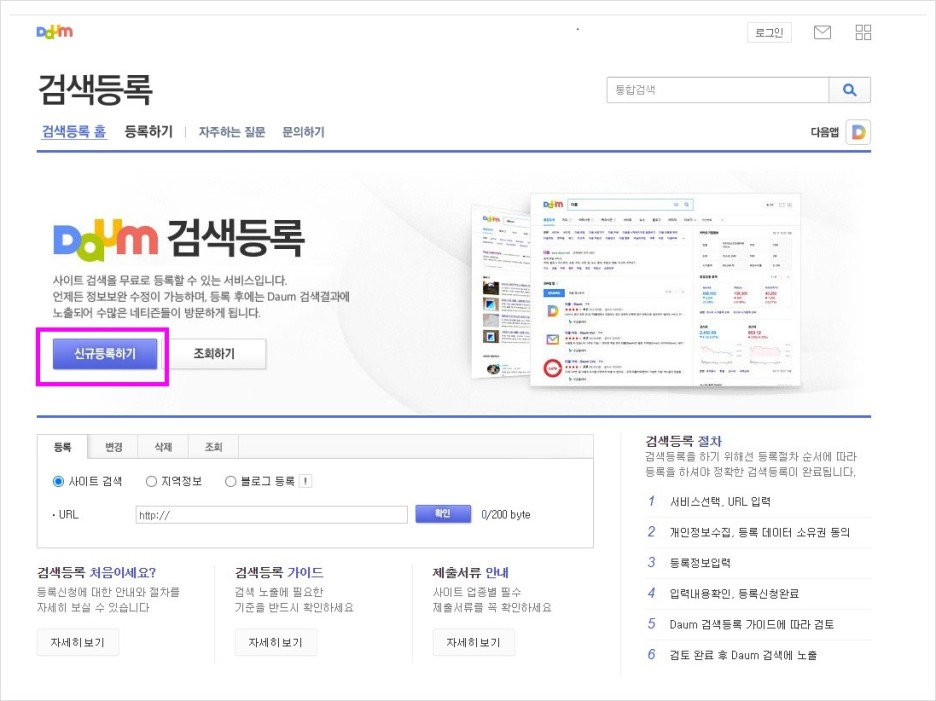Switch to the 등록 tab
This screenshot has width=936, height=701.
pyautogui.click(x=63, y=447)
